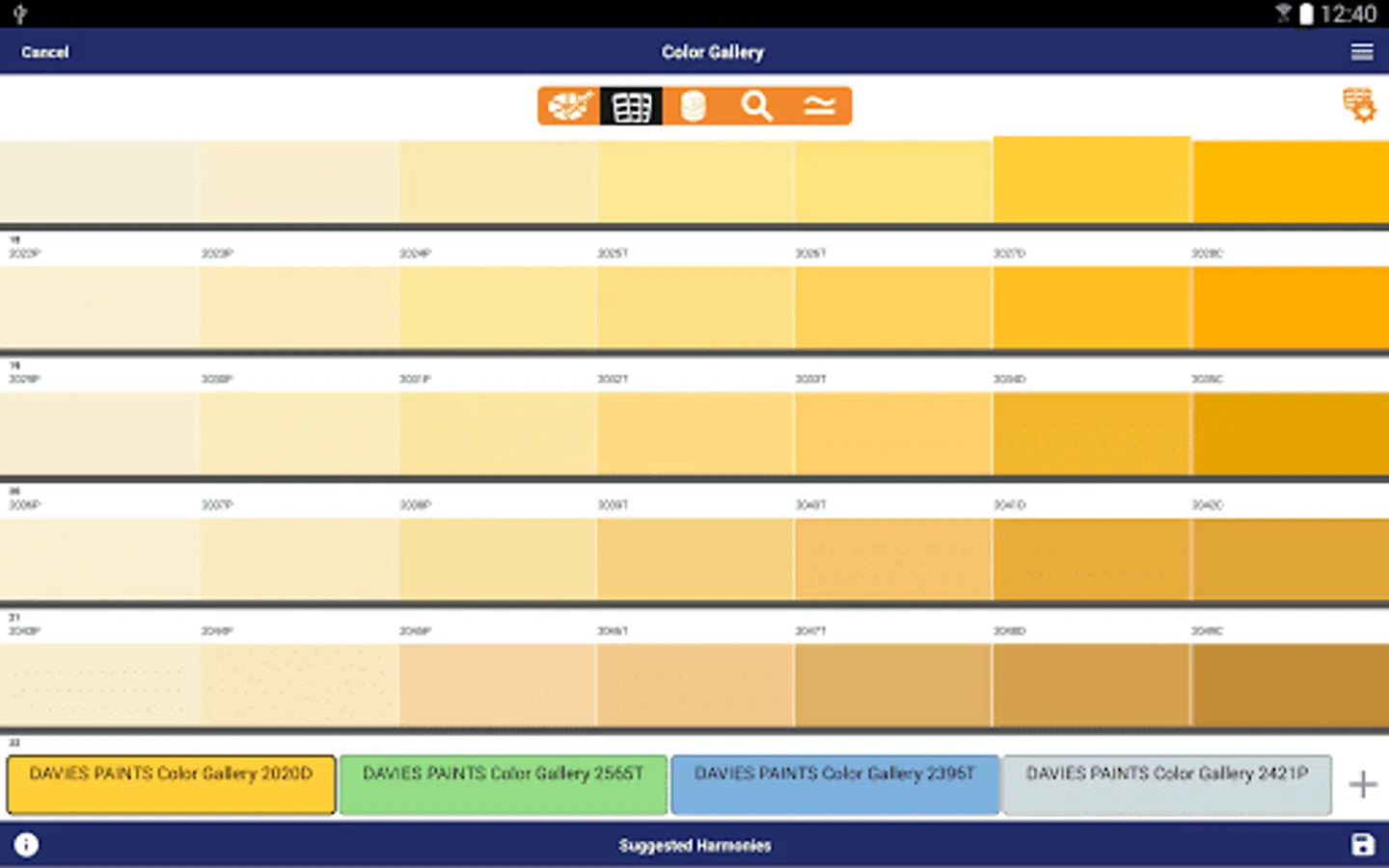Choose the swatch labeled 2048D
This screenshot has width=1389, height=868.
[1092, 685]
